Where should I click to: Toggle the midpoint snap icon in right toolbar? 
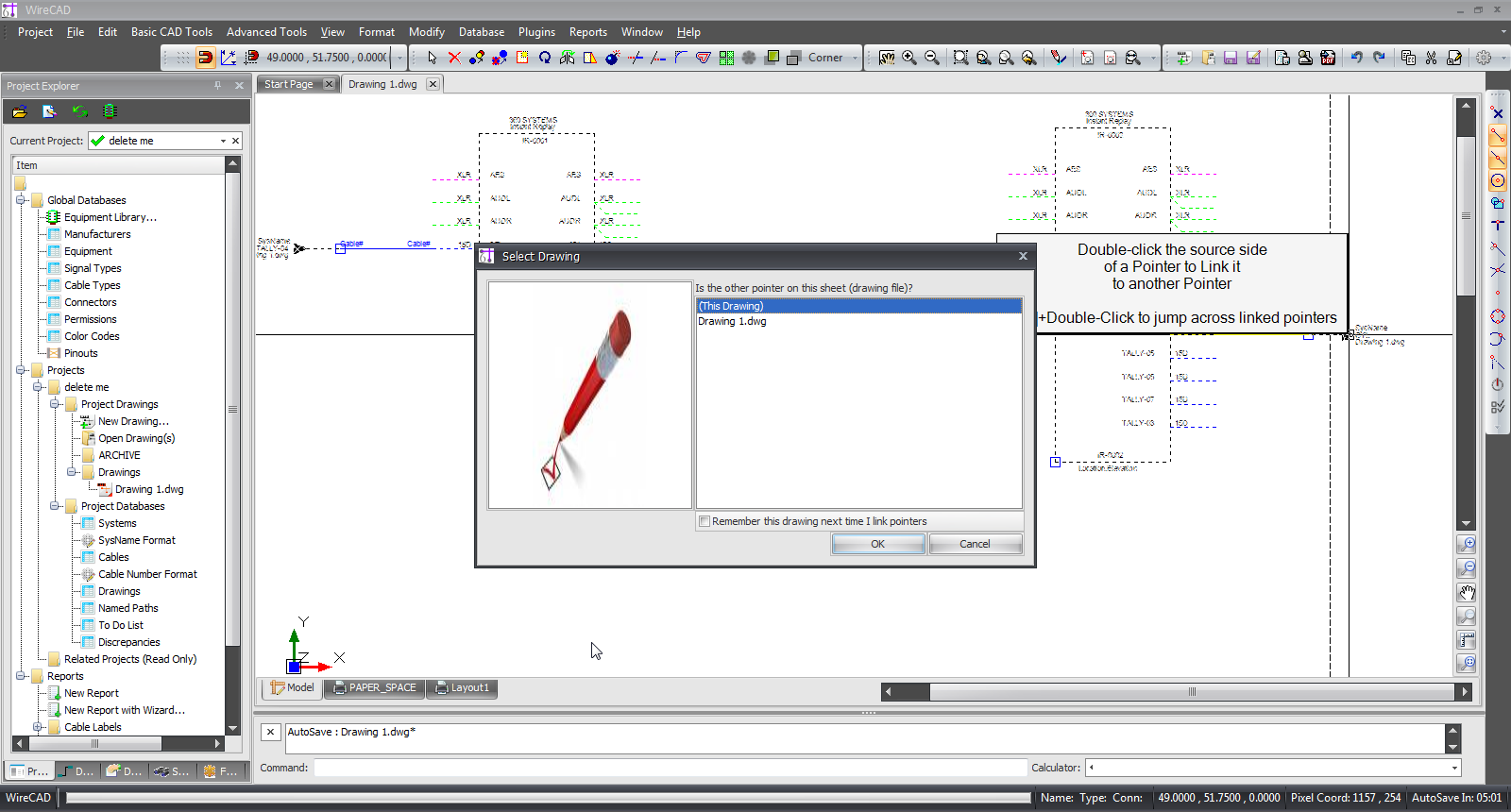[x=1498, y=159]
